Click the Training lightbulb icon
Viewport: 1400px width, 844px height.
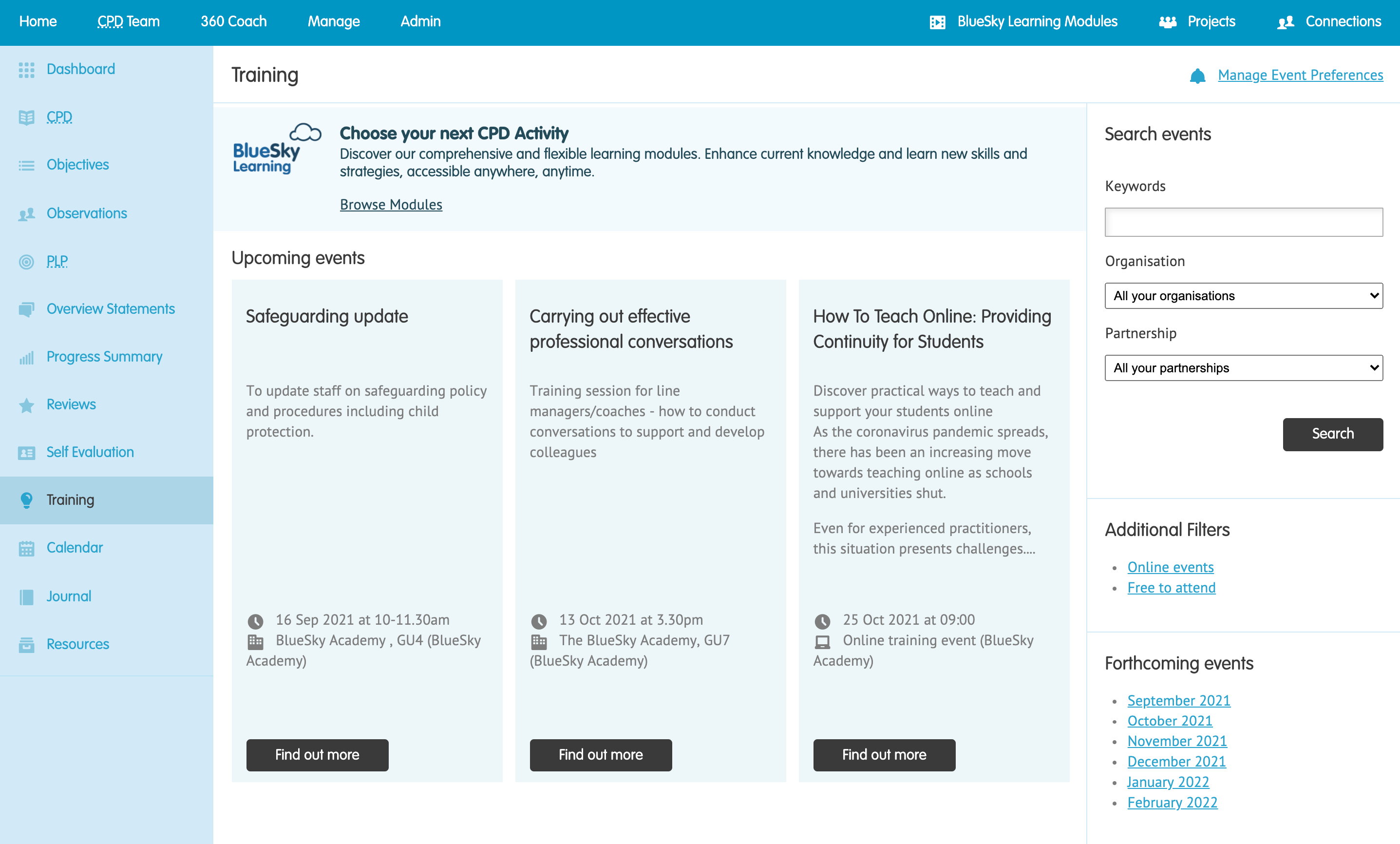coord(26,500)
